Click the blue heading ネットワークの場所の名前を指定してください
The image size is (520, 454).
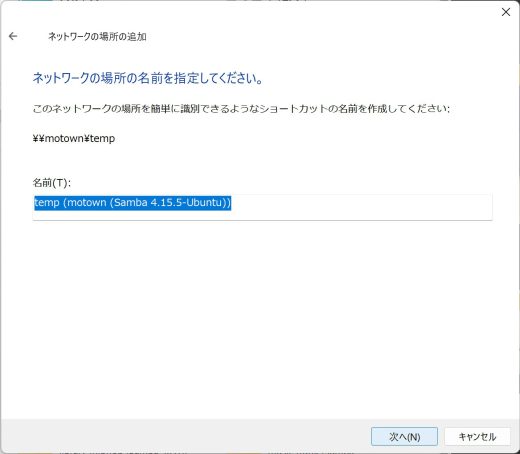point(148,78)
